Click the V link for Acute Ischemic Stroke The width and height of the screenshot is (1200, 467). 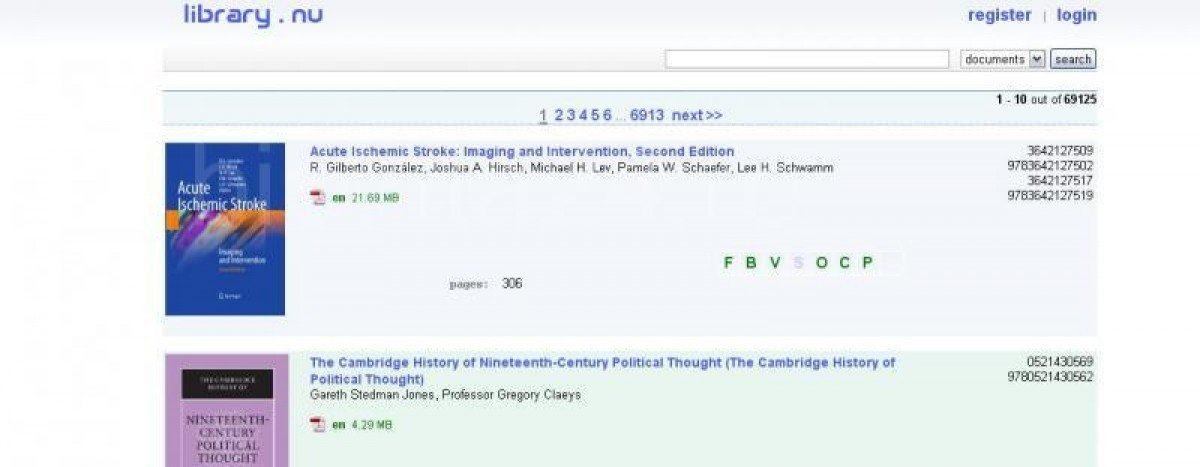pos(775,263)
